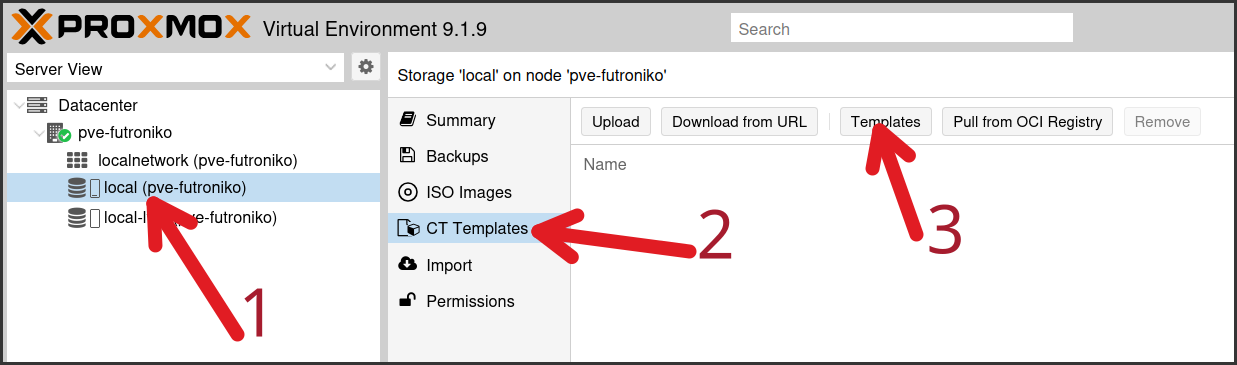Click the Proxmox logo
Viewport: 1237px width, 365px height.
pyautogui.click(x=131, y=26)
